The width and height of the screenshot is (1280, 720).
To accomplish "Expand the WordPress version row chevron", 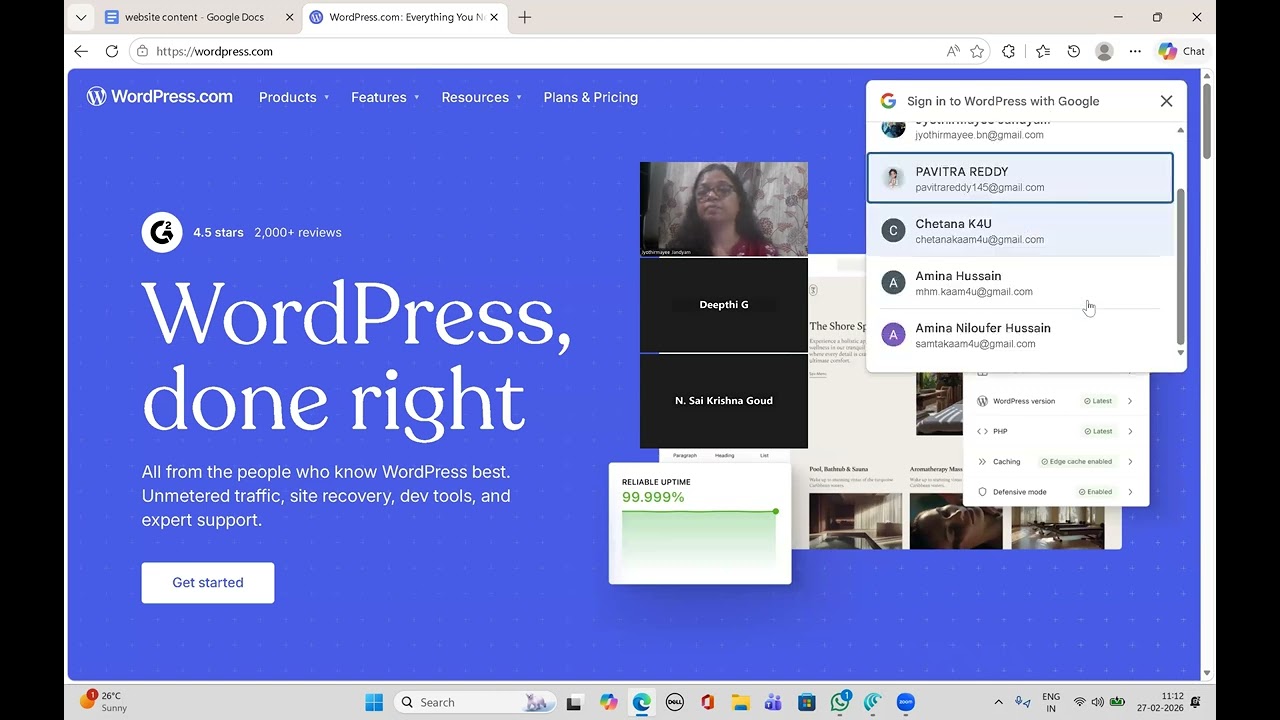I will [1130, 401].
